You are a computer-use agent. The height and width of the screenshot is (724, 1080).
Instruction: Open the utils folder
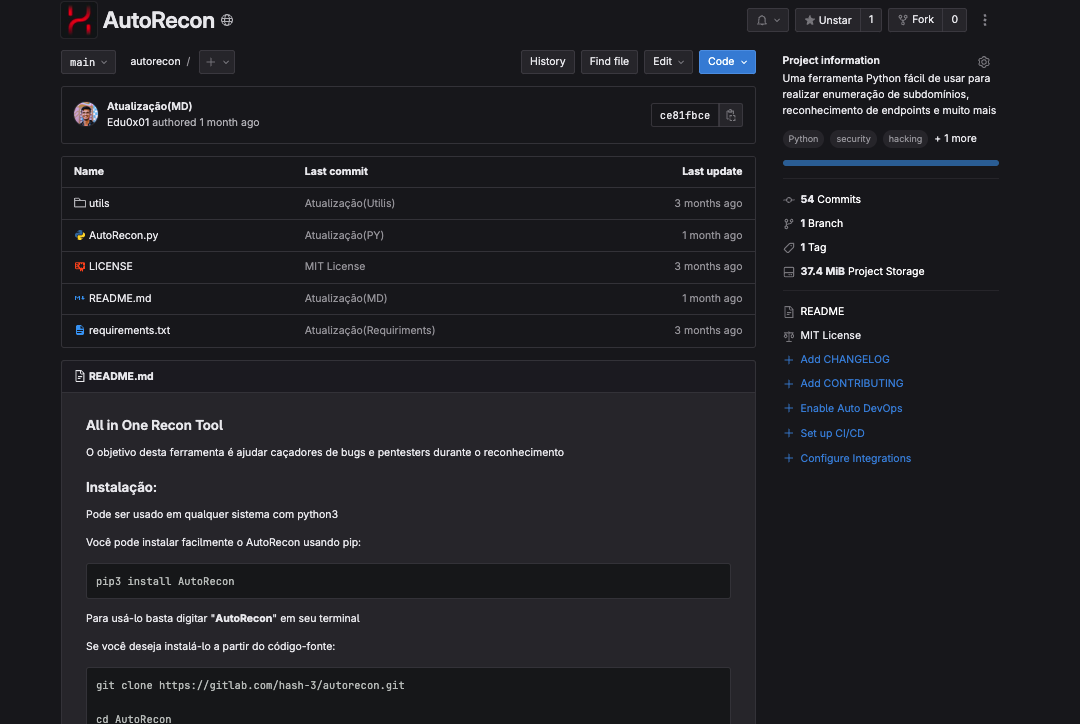click(99, 203)
